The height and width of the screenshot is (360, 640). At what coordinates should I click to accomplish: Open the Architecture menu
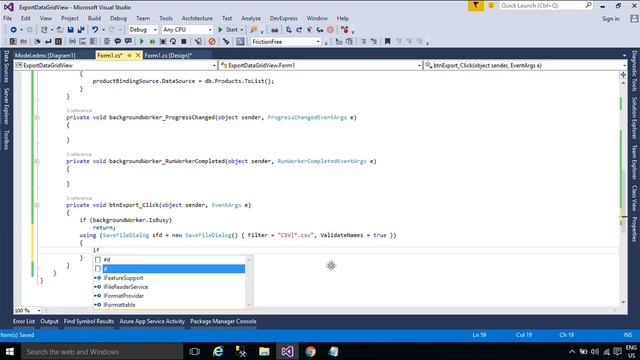(x=197, y=18)
